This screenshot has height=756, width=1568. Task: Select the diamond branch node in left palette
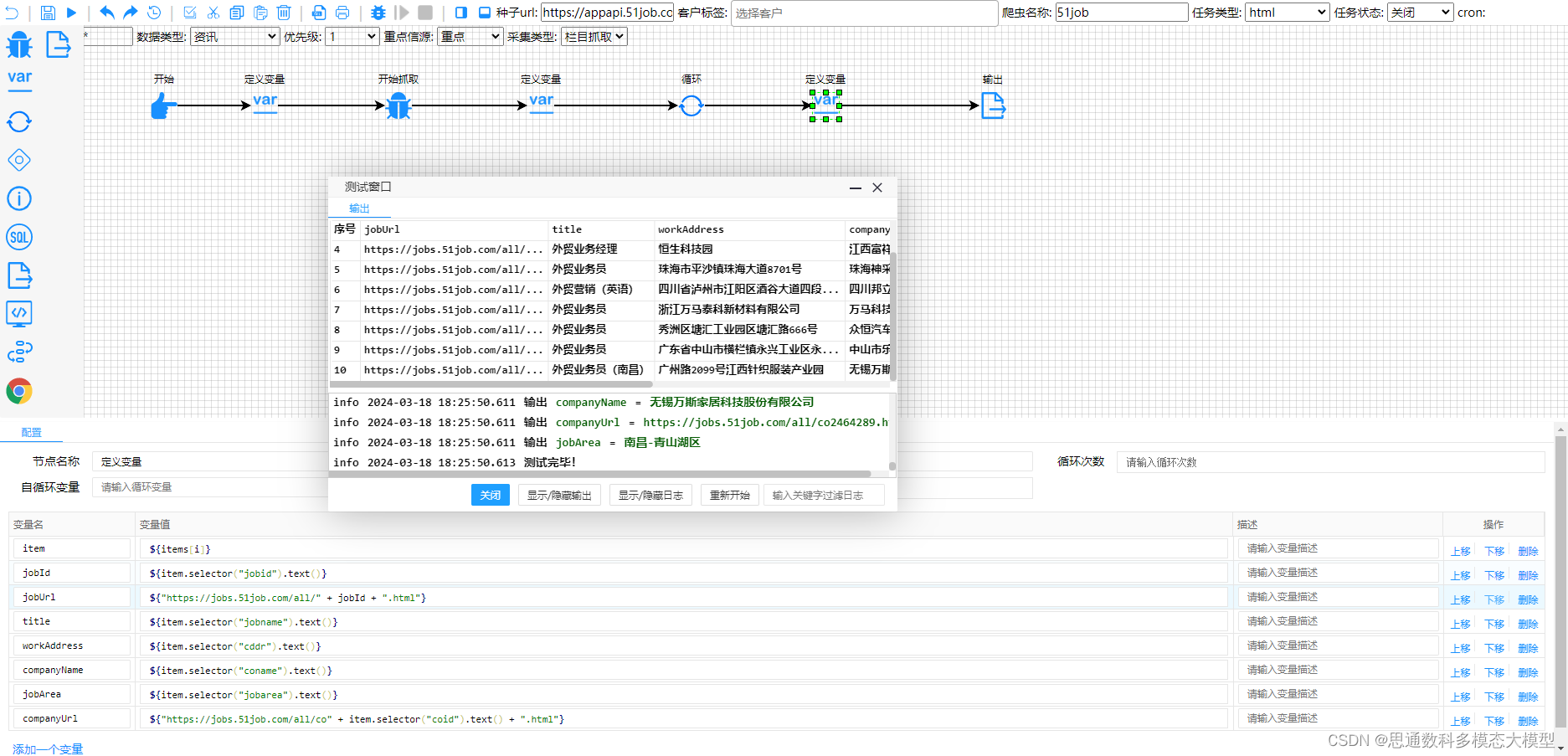(x=19, y=160)
